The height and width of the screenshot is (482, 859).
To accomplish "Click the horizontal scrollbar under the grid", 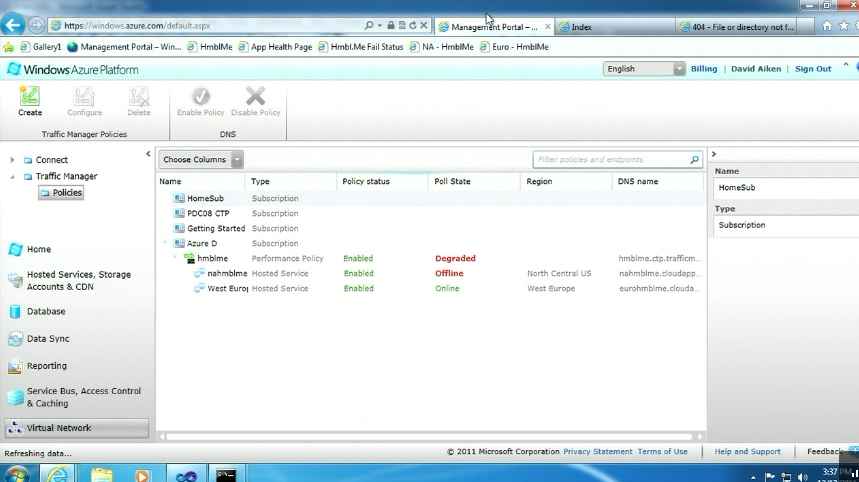I will click(x=431, y=437).
